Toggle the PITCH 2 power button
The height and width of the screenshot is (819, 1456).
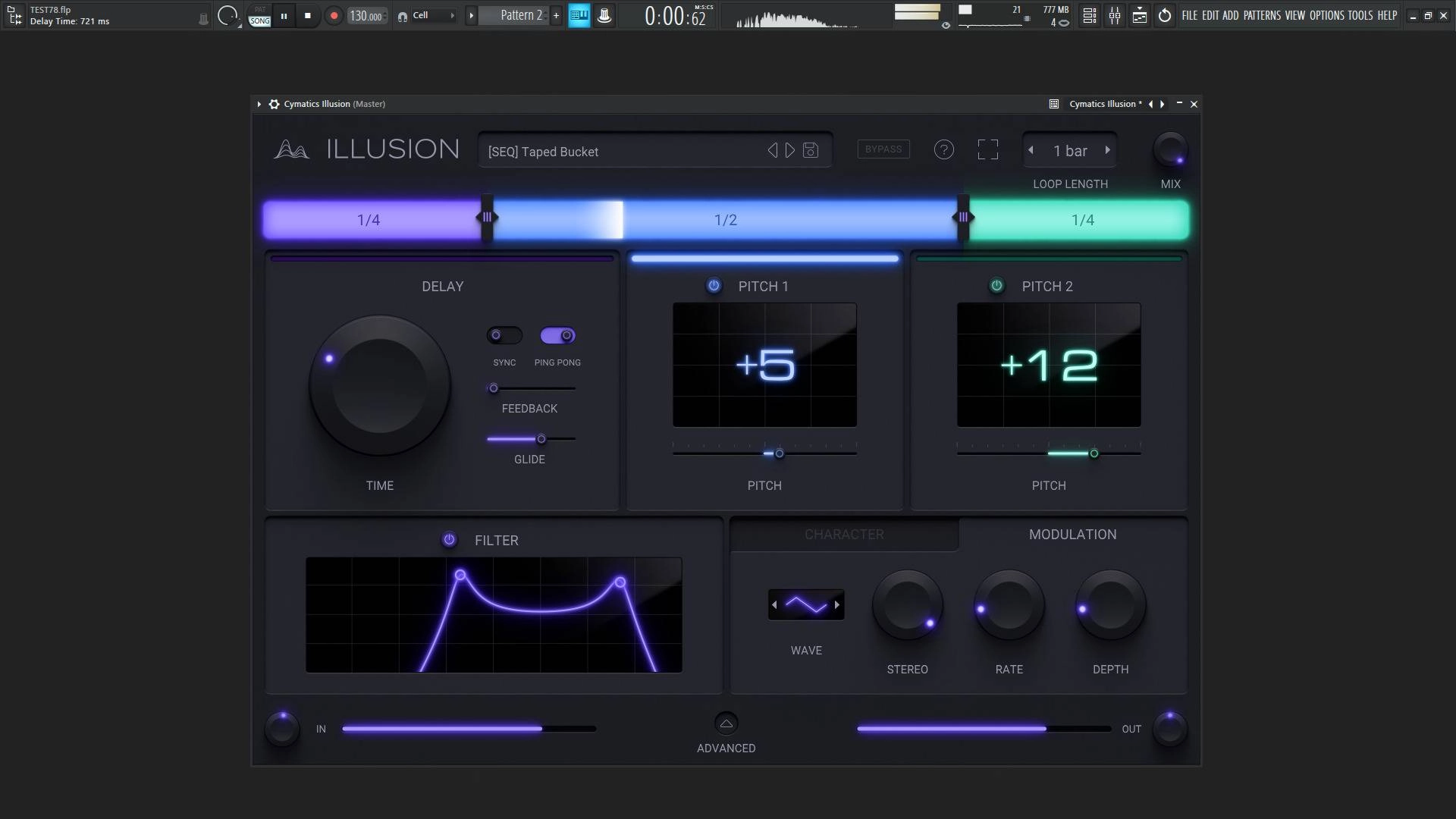[996, 286]
